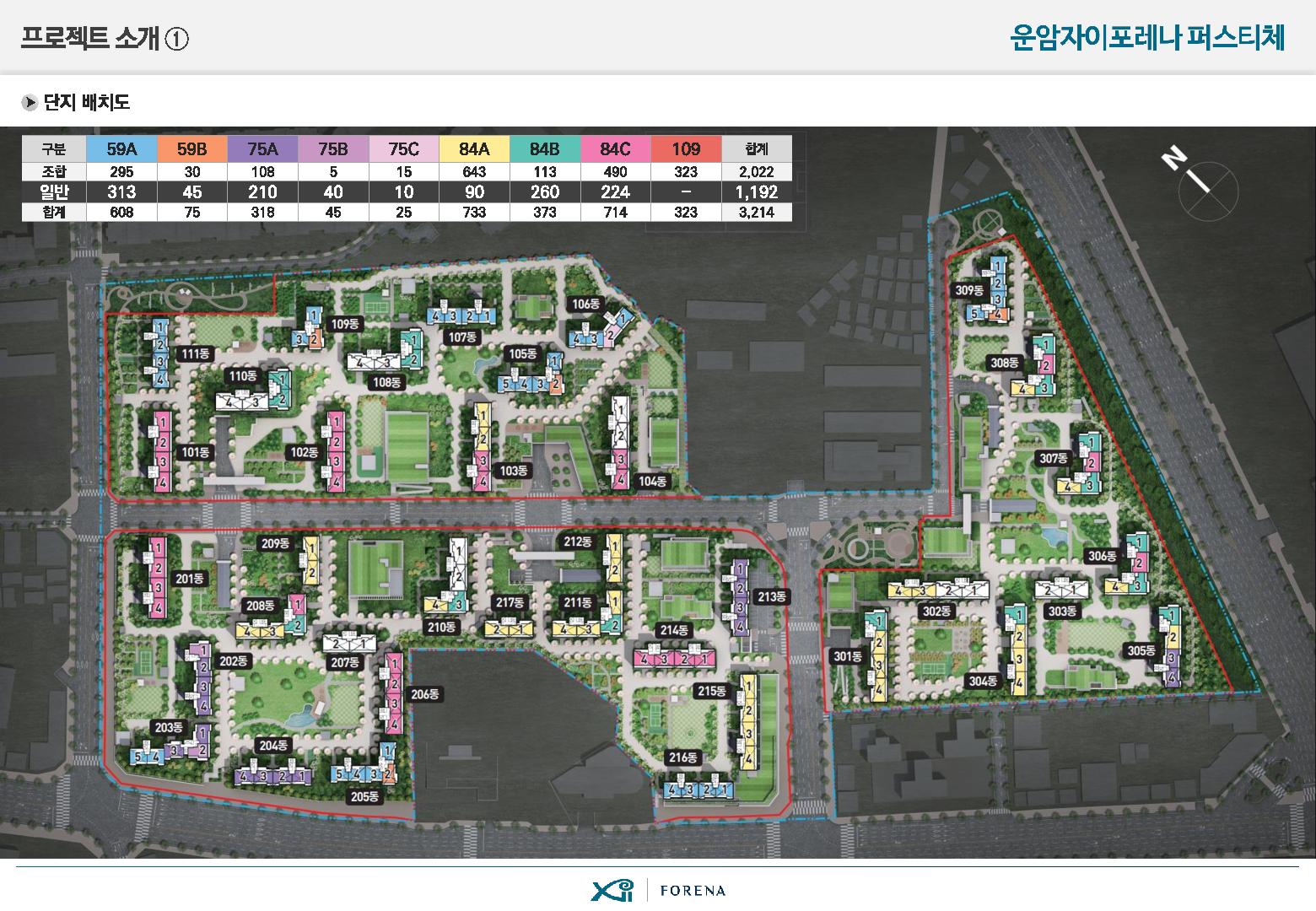Click the 104동 building label
Screen dimensions: 1316x911
[653, 481]
